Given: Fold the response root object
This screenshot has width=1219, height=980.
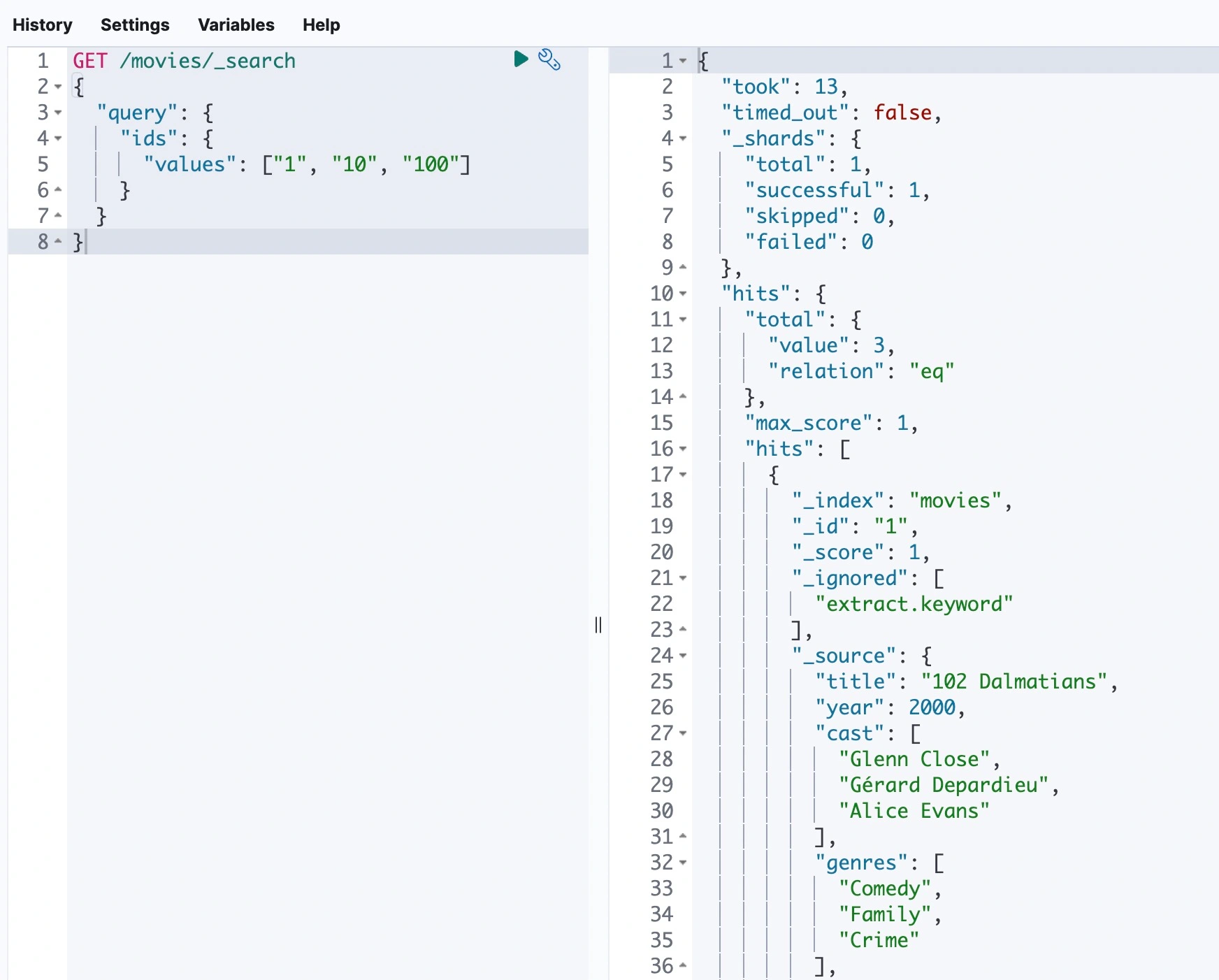Looking at the screenshot, I should (x=683, y=61).
